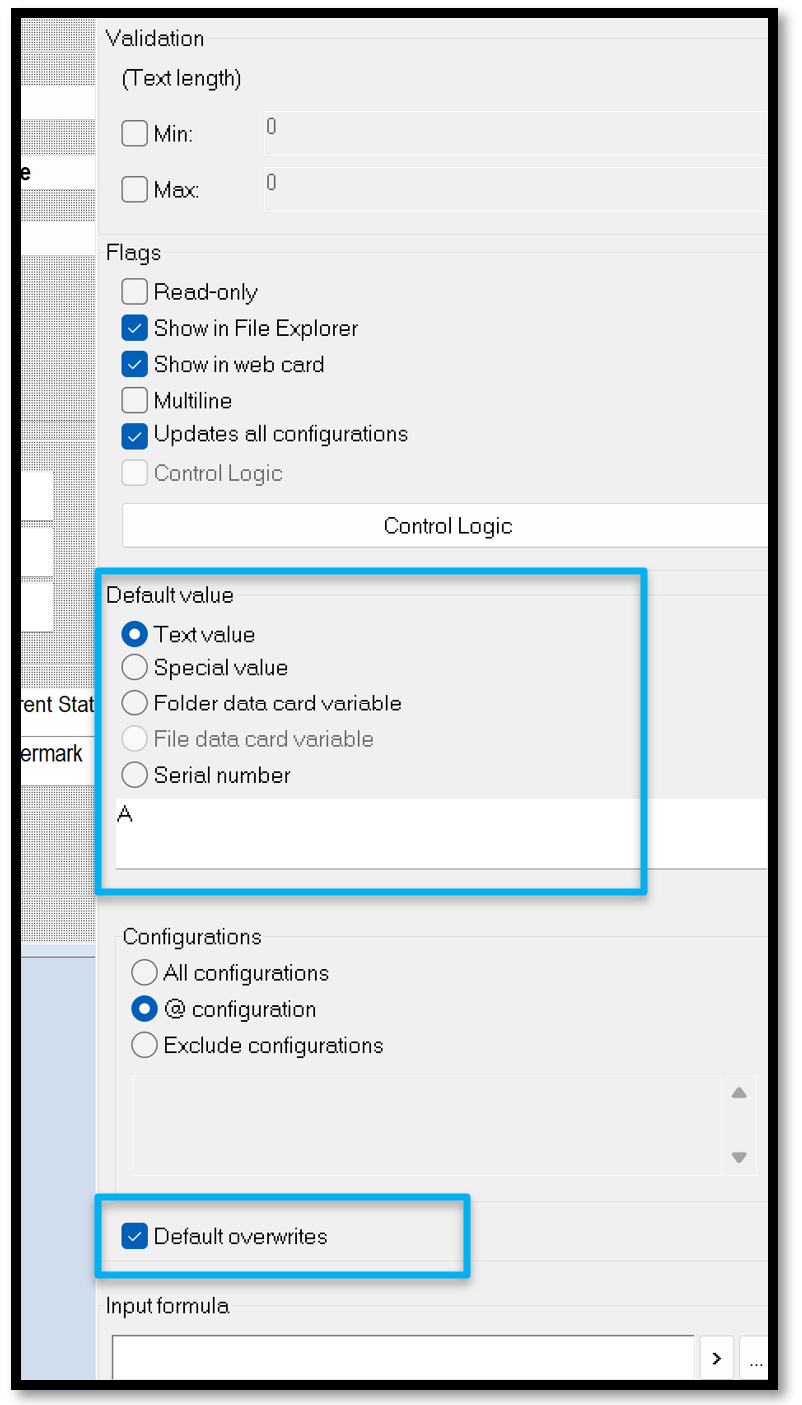This screenshot has width=802, height=1405.
Task: Uncheck Show in File Explorer
Action: [x=134, y=328]
